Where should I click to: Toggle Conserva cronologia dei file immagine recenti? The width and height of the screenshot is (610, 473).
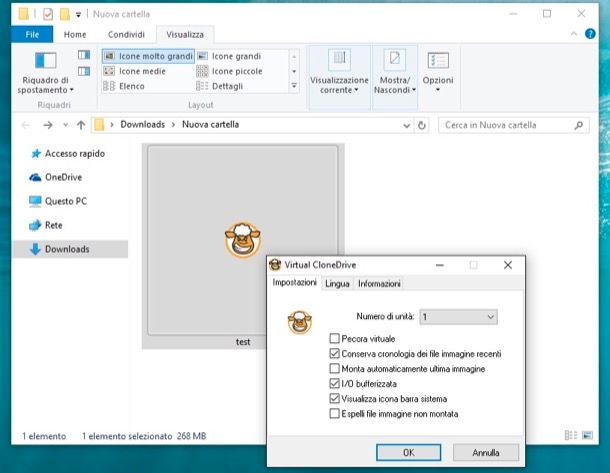334,354
